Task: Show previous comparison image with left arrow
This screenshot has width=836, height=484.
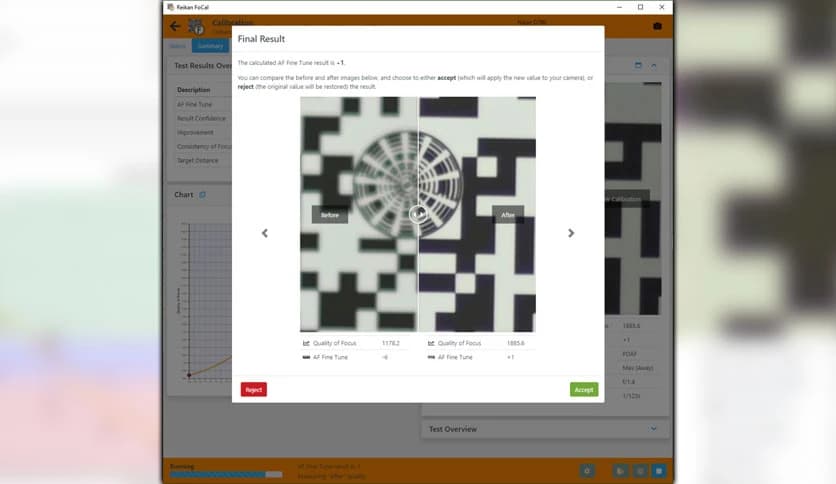Action: [x=265, y=233]
